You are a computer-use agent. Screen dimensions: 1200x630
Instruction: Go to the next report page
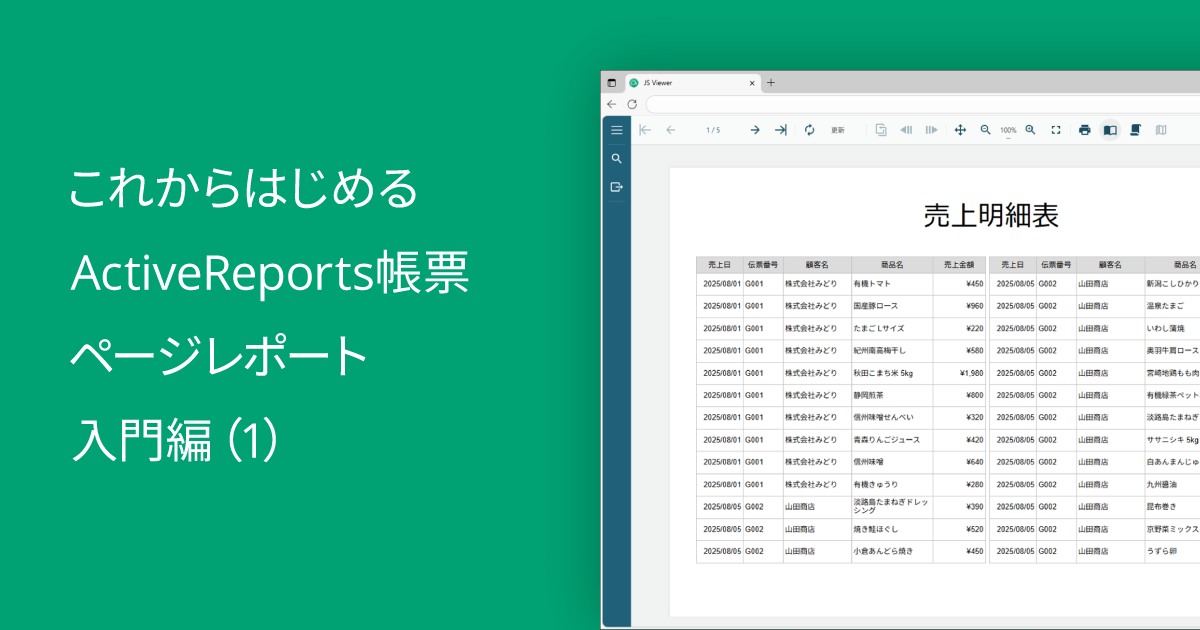(x=755, y=130)
